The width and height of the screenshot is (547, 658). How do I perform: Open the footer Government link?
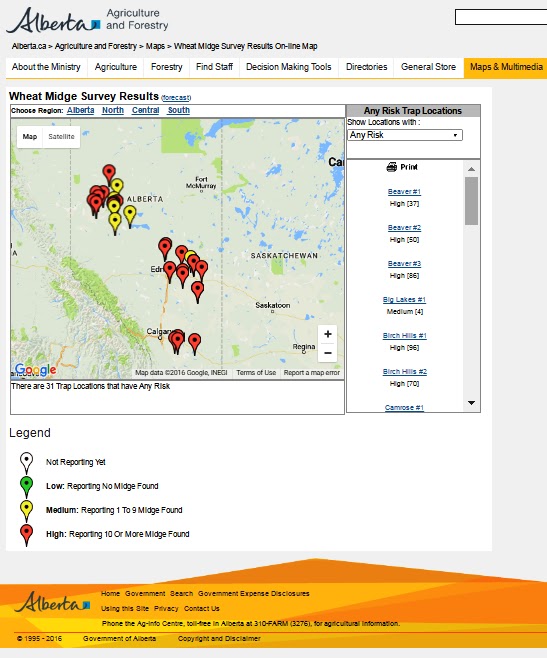[x=145, y=593]
